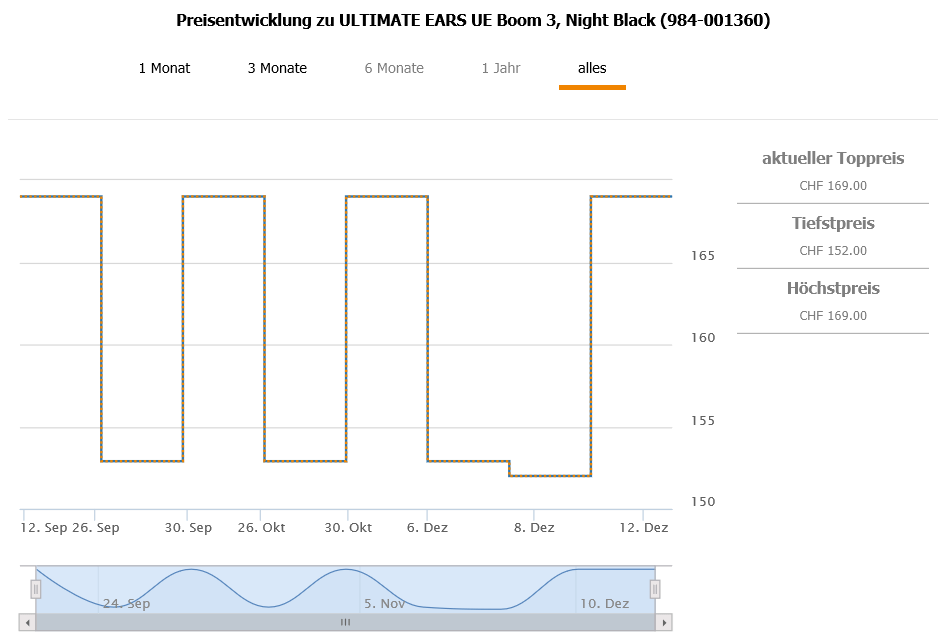Click the aktueller Toppreis heading
The image size is (938, 638).
point(833,158)
